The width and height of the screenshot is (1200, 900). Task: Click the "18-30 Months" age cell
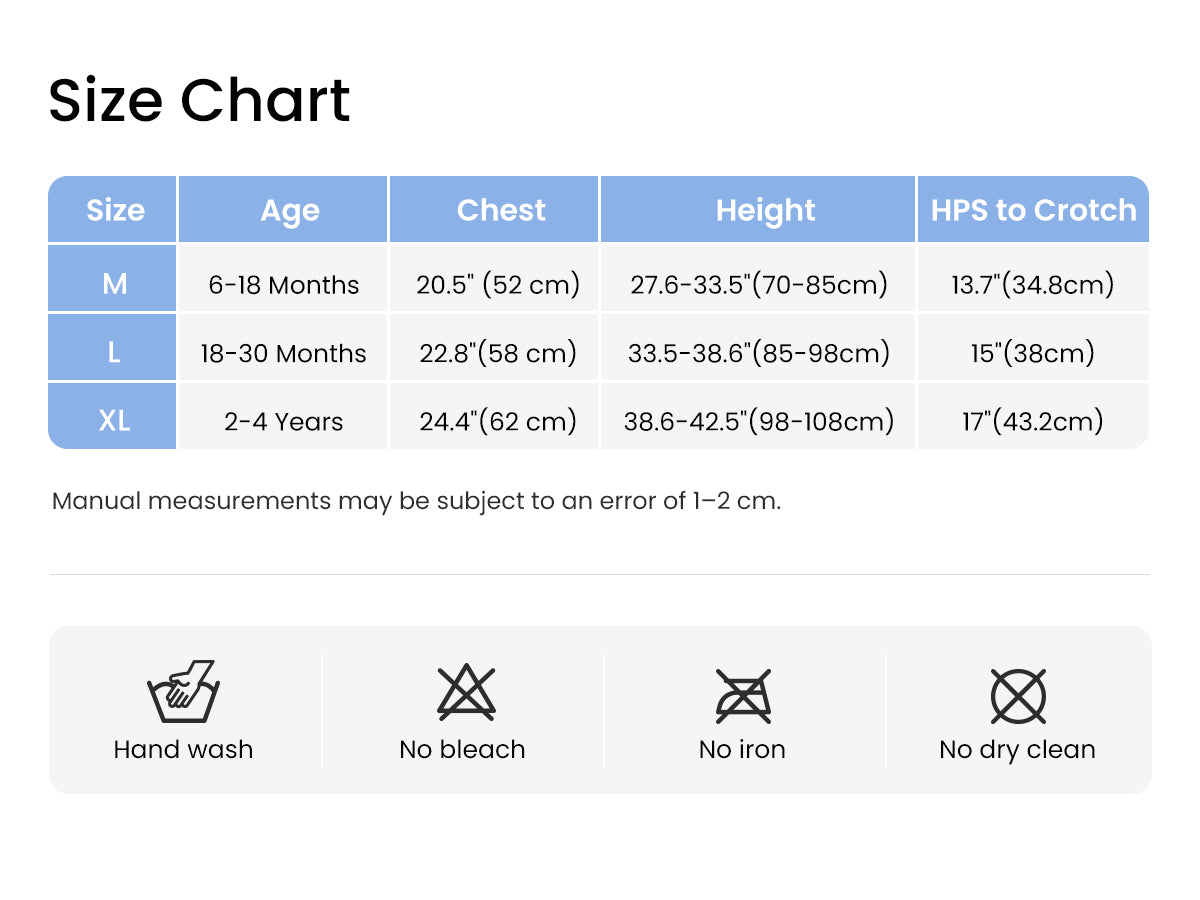(x=283, y=347)
